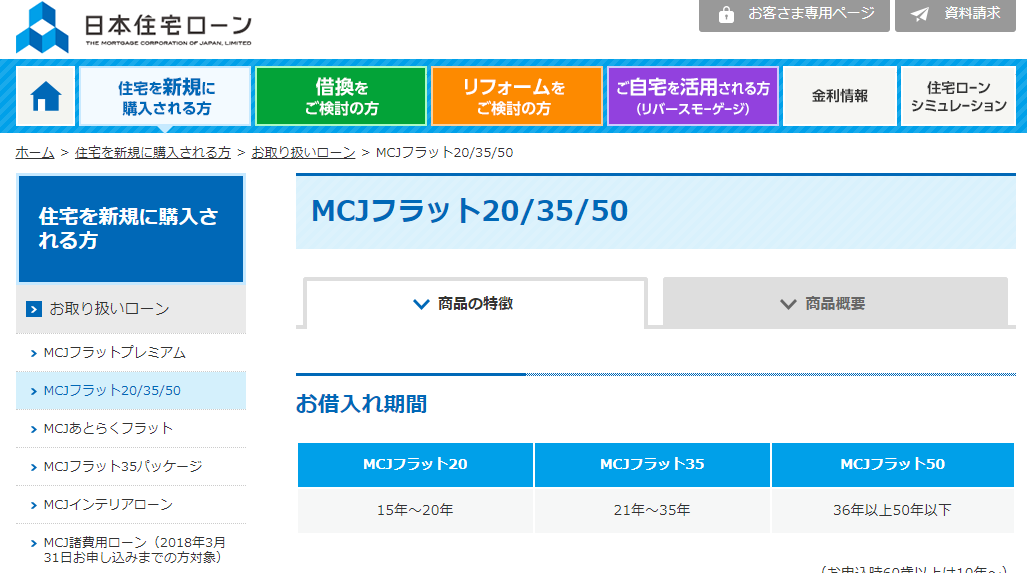Click chevron before MCJインテリアローン
Viewport: 1027px width, 573px height.
[34, 506]
